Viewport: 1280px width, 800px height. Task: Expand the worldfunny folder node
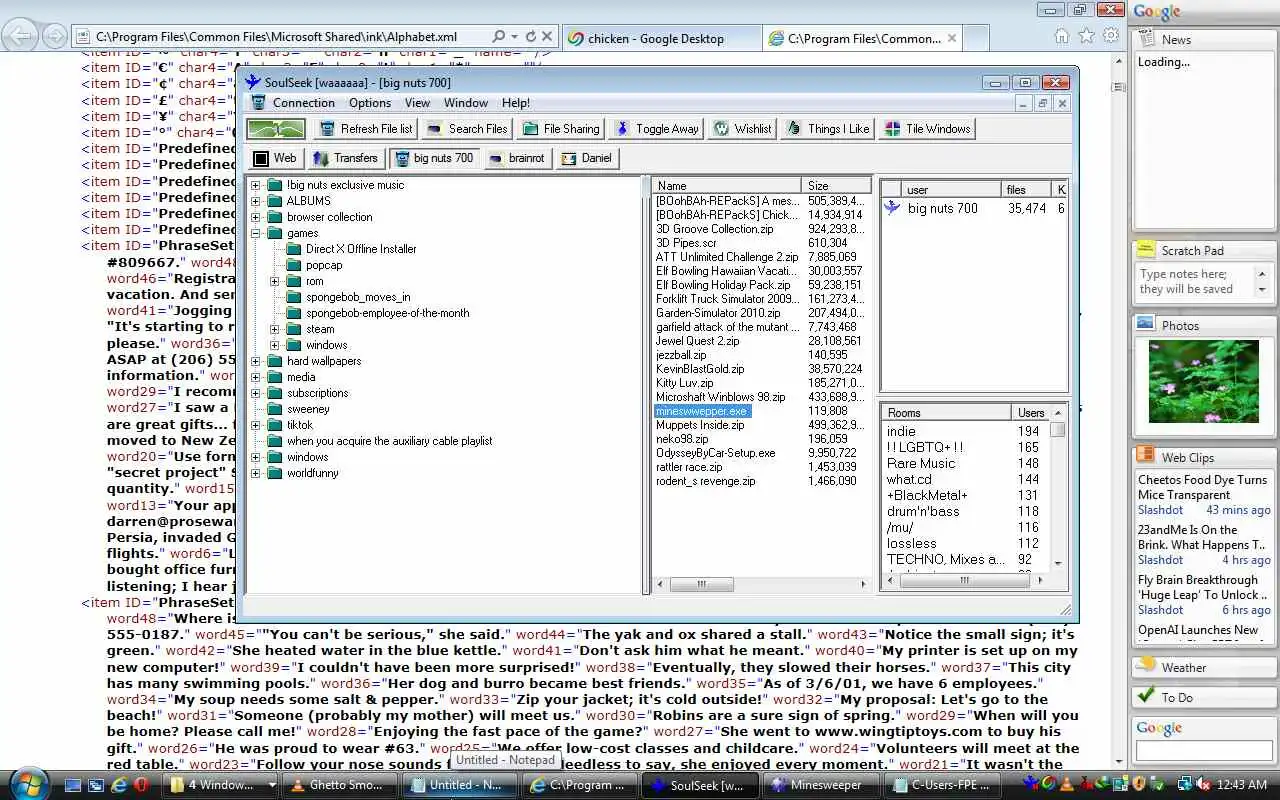pyautogui.click(x=255, y=473)
